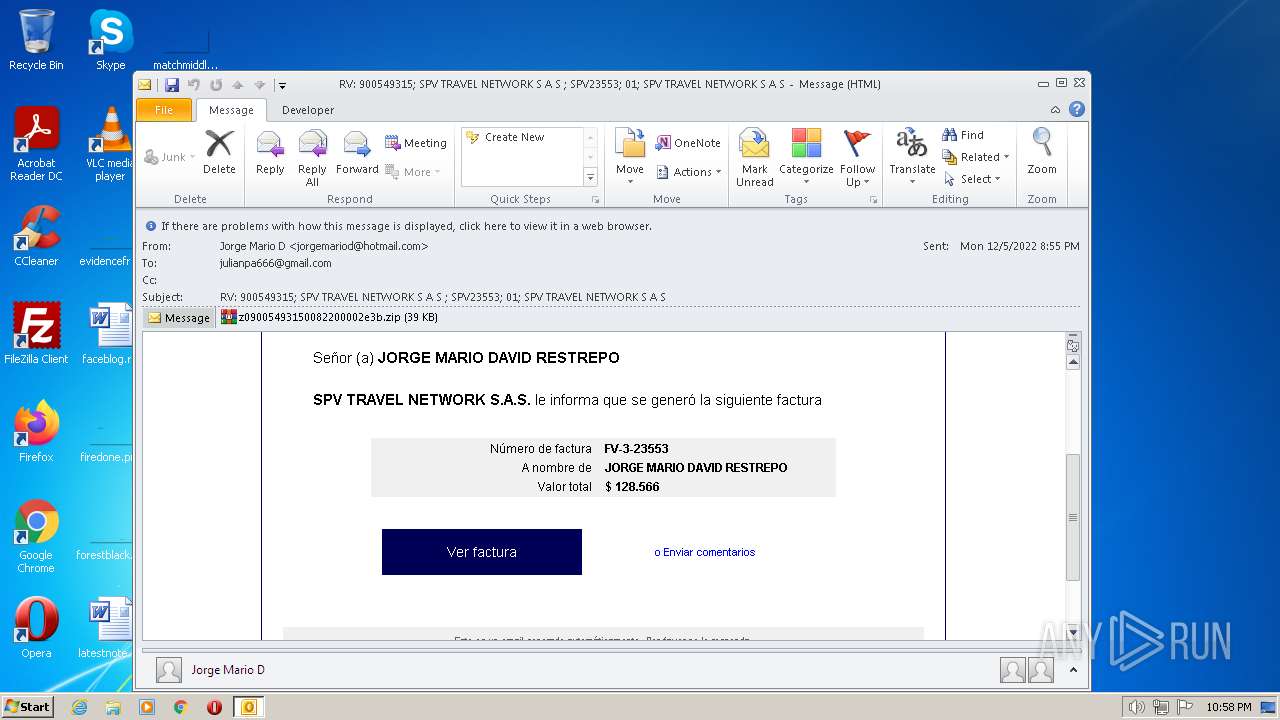Mark the message as Unread

click(755, 158)
